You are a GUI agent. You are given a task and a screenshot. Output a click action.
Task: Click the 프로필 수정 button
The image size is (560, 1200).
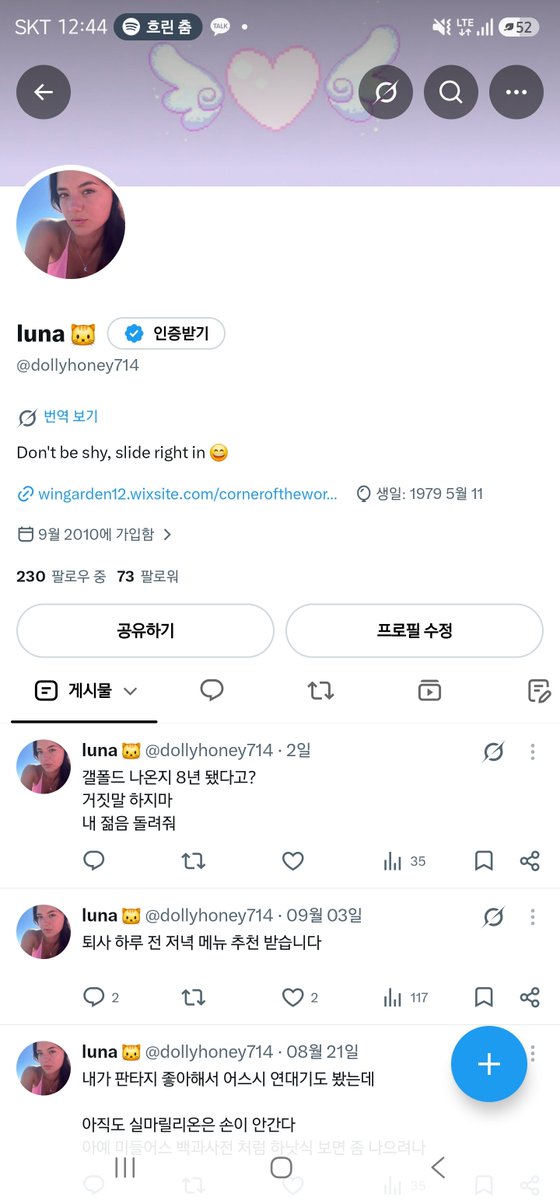415,631
